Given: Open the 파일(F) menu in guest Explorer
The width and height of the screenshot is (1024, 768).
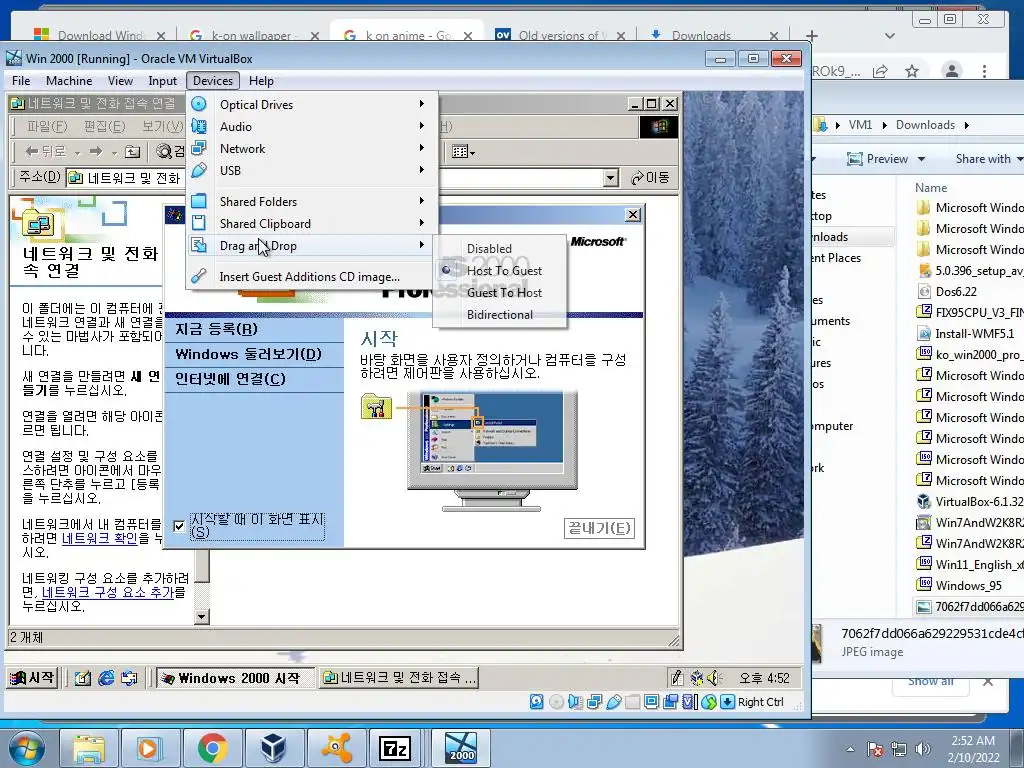Looking at the screenshot, I should [x=47, y=126].
